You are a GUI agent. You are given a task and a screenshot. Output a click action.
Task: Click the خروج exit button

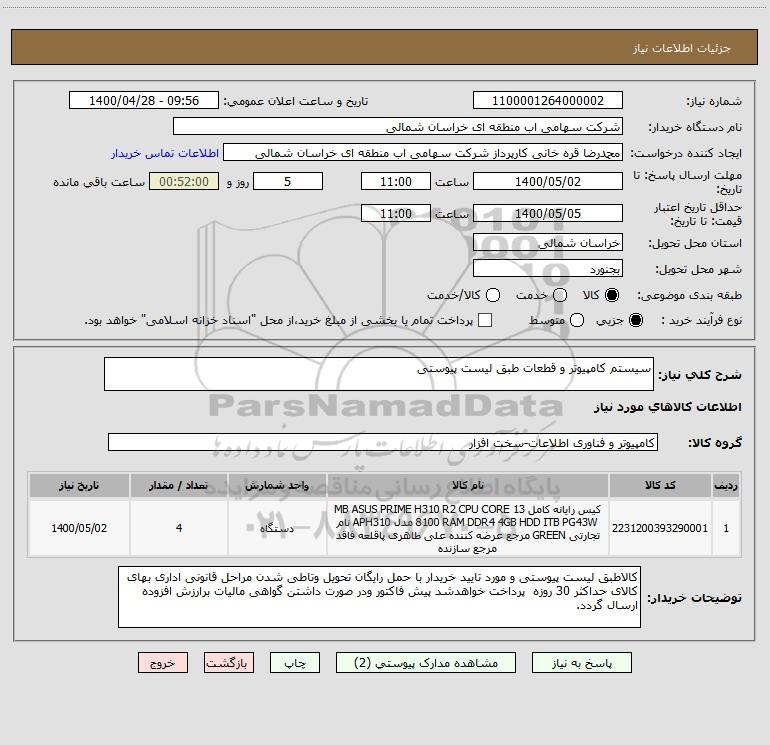click(163, 663)
